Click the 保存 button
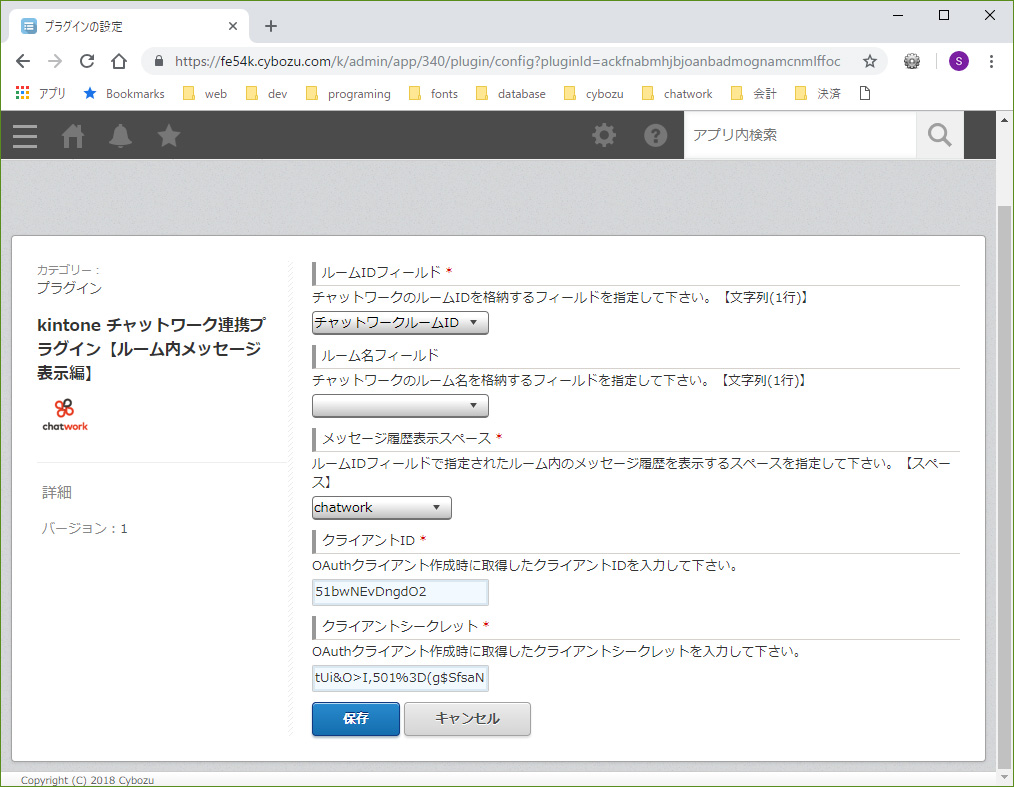1014x787 pixels. (x=356, y=718)
